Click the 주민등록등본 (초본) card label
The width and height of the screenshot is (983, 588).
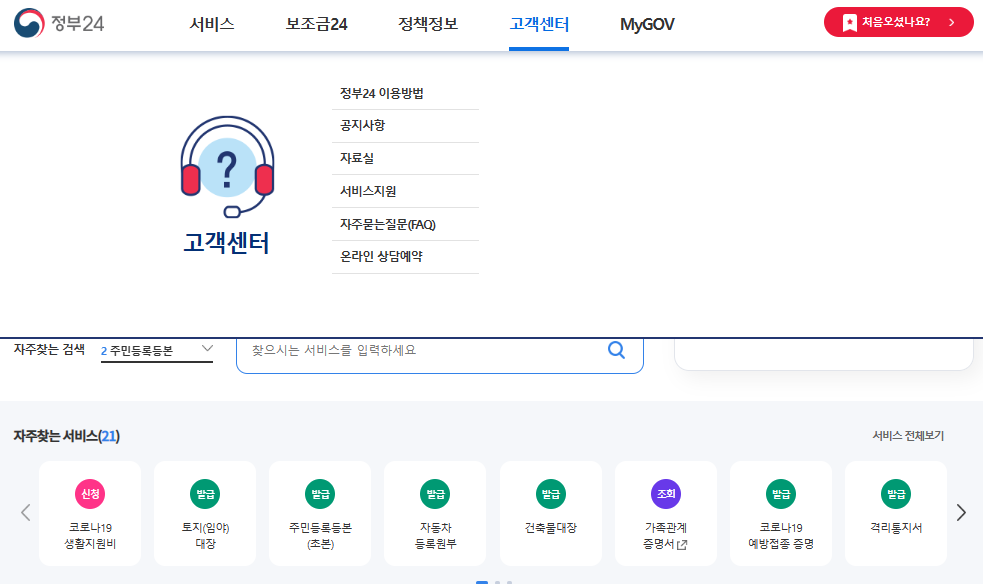coord(320,536)
